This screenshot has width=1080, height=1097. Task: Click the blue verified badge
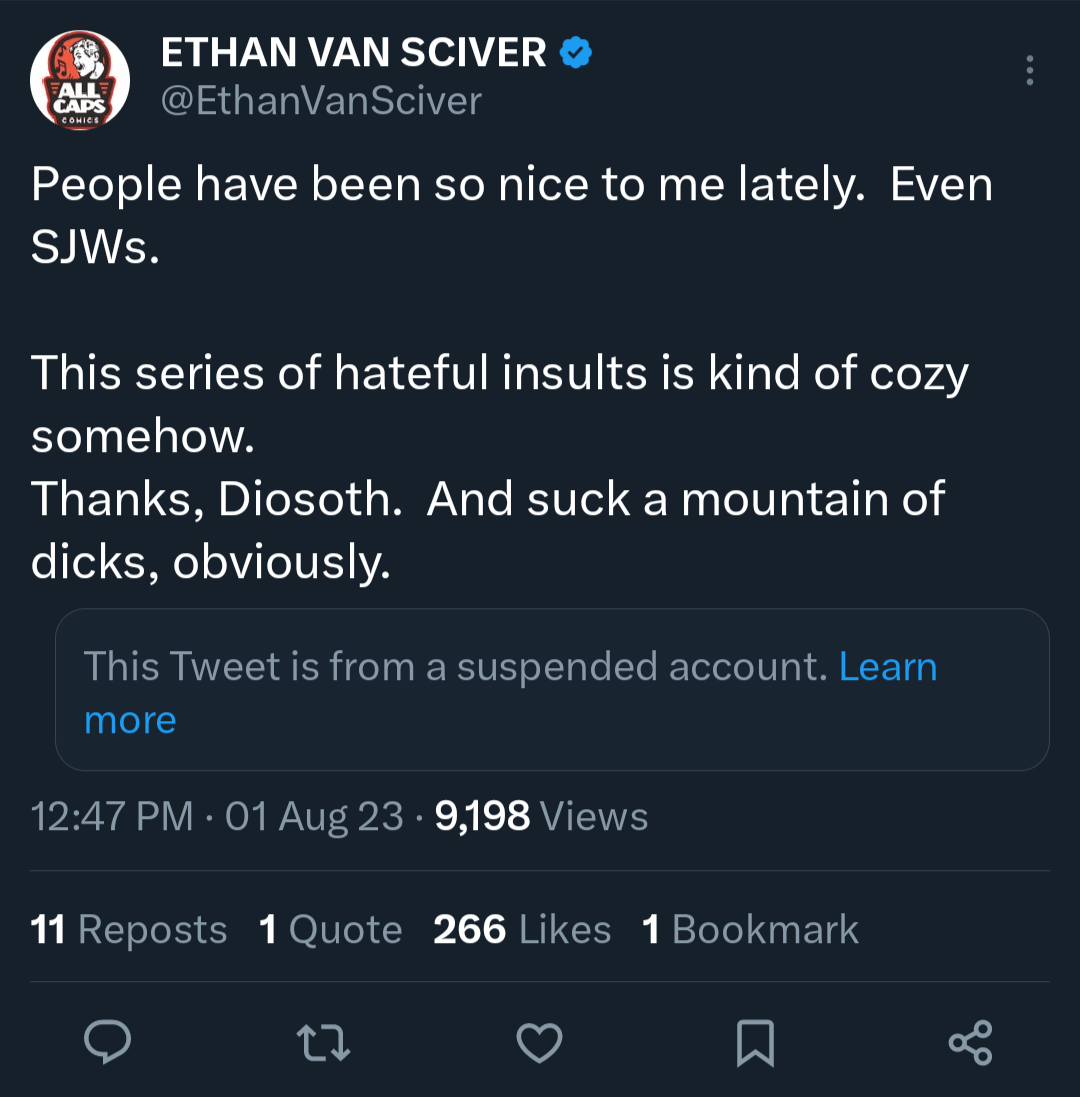click(x=575, y=52)
